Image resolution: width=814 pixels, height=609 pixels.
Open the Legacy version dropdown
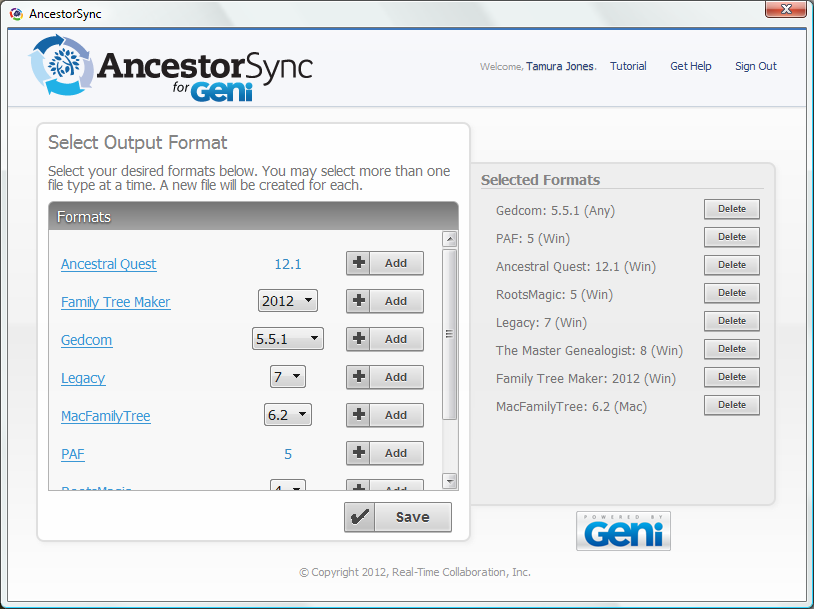point(288,376)
